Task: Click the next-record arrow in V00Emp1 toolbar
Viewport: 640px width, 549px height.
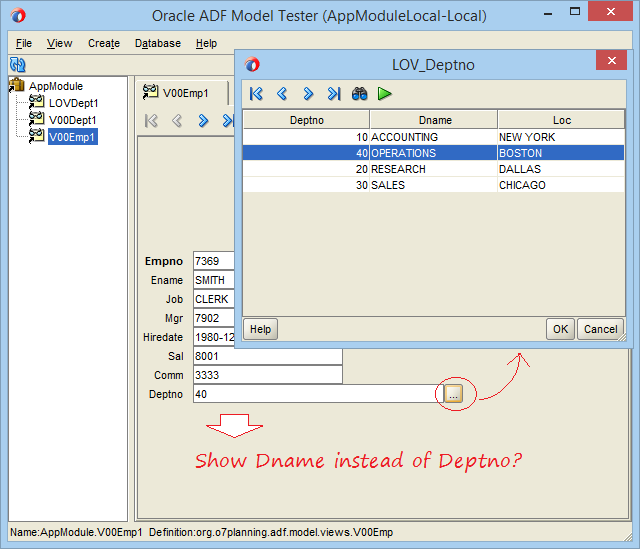Action: pyautogui.click(x=203, y=121)
